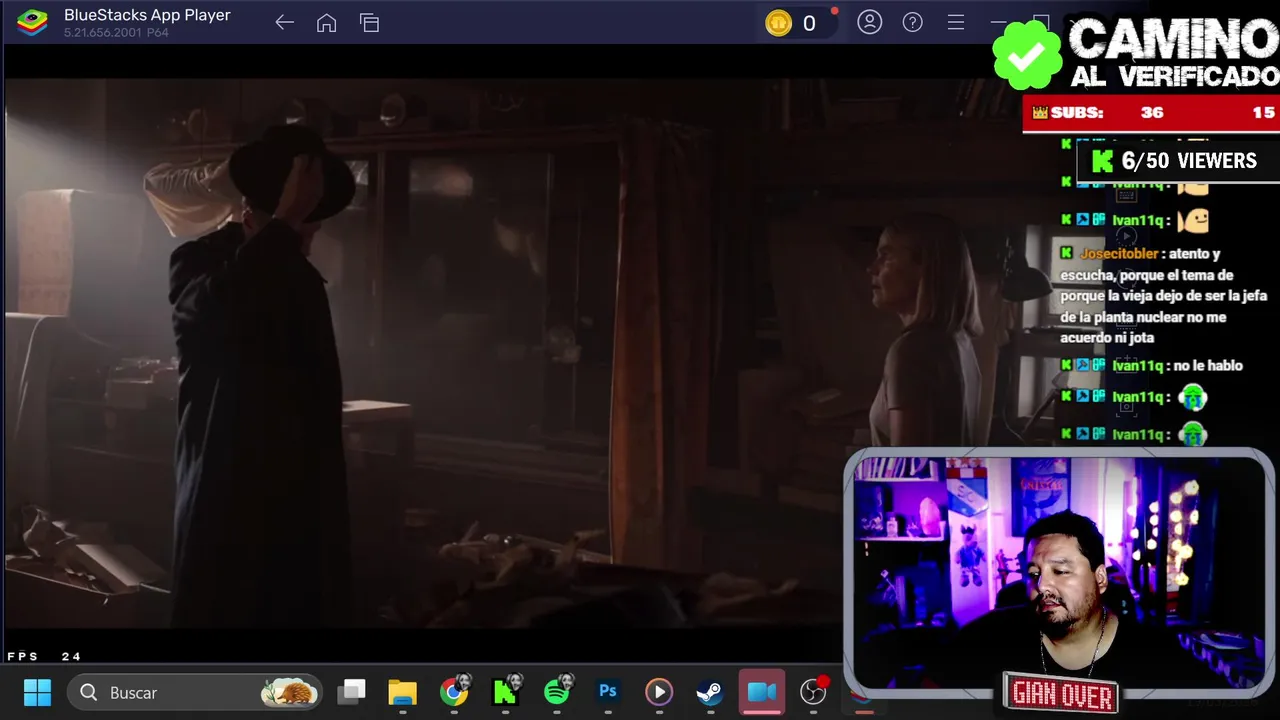Click the FPS 24 counter

[44, 657]
